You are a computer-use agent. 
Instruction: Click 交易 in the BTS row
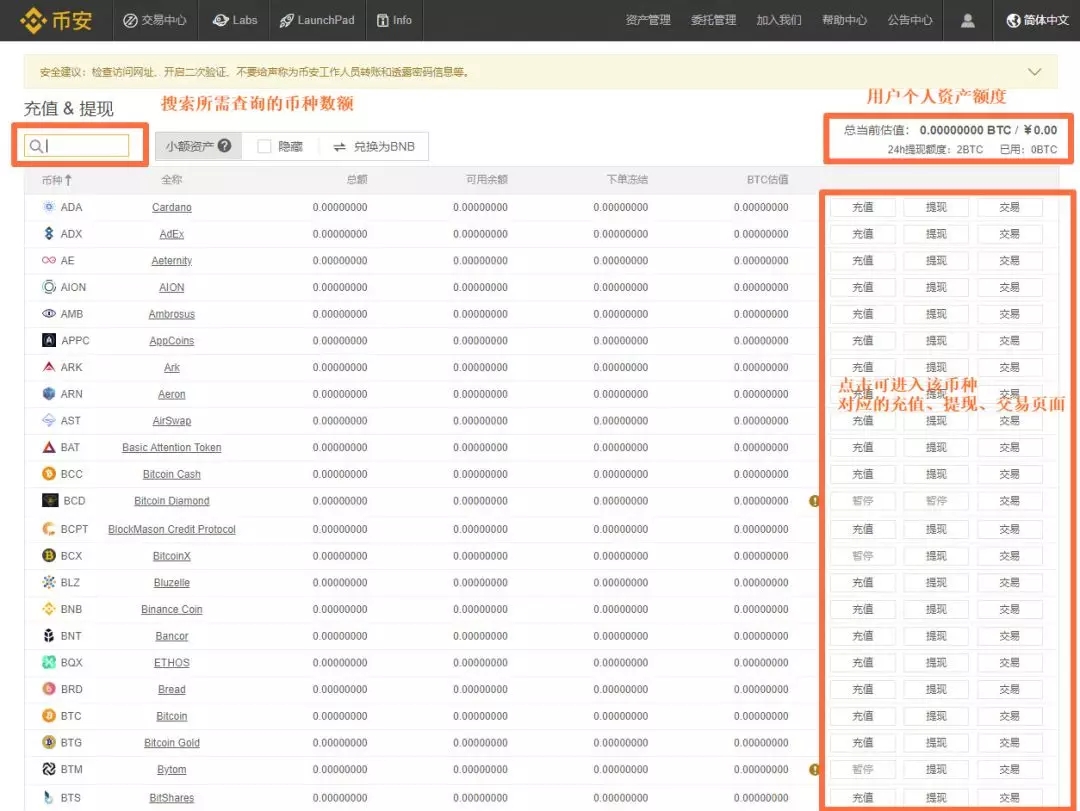click(x=1009, y=797)
